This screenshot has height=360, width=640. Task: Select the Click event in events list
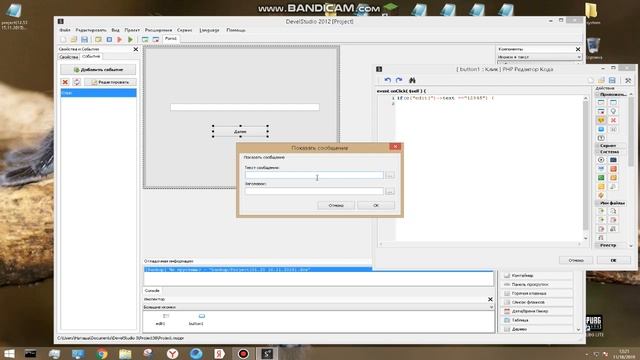tap(98, 93)
